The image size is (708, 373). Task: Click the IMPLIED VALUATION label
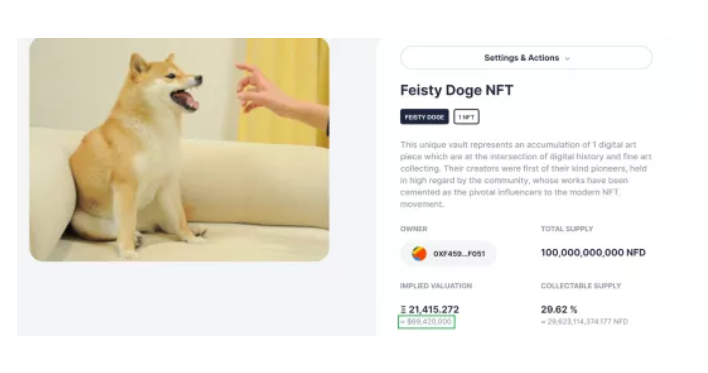[436, 286]
